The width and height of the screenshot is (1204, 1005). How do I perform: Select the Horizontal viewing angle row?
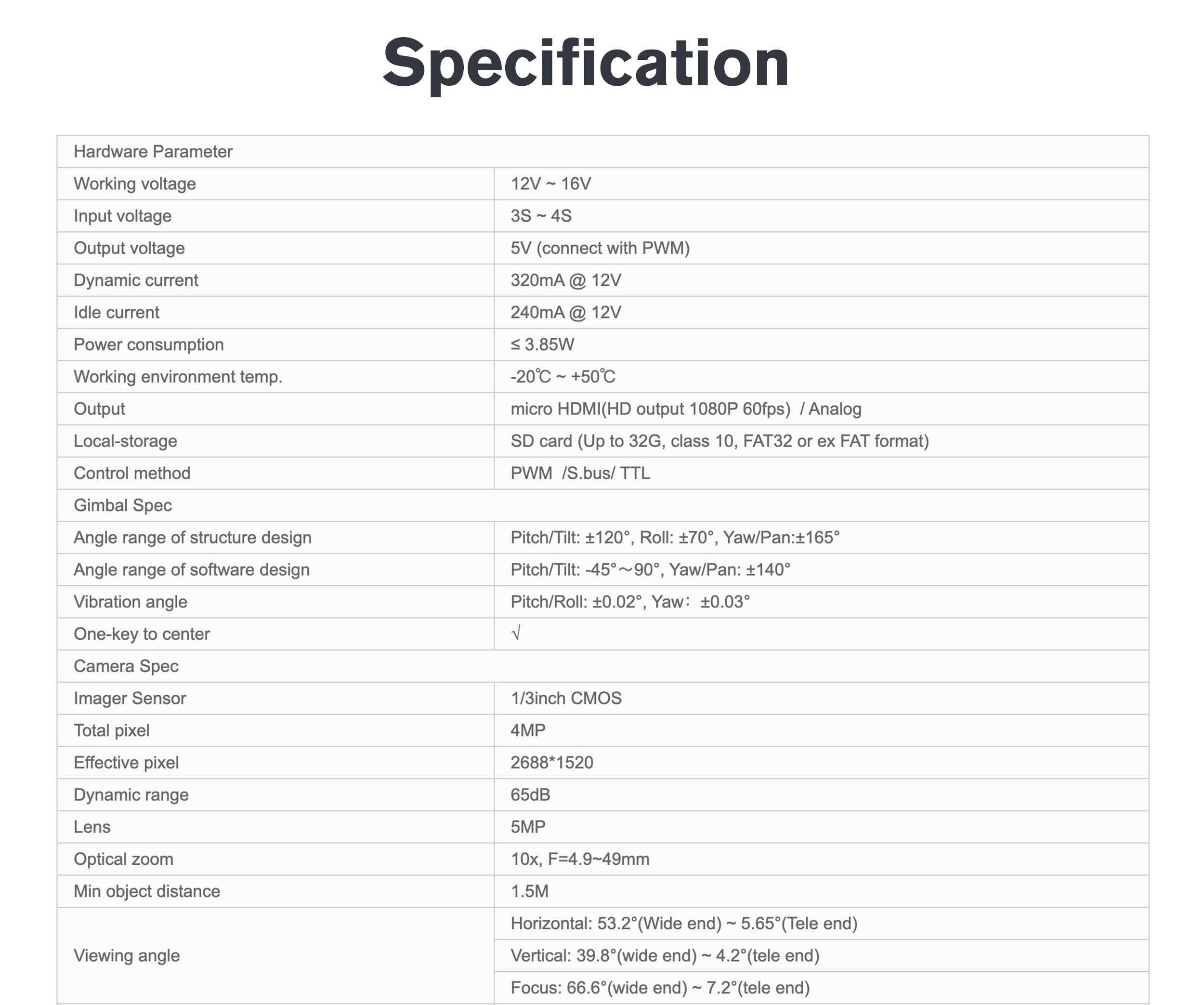click(x=821, y=923)
